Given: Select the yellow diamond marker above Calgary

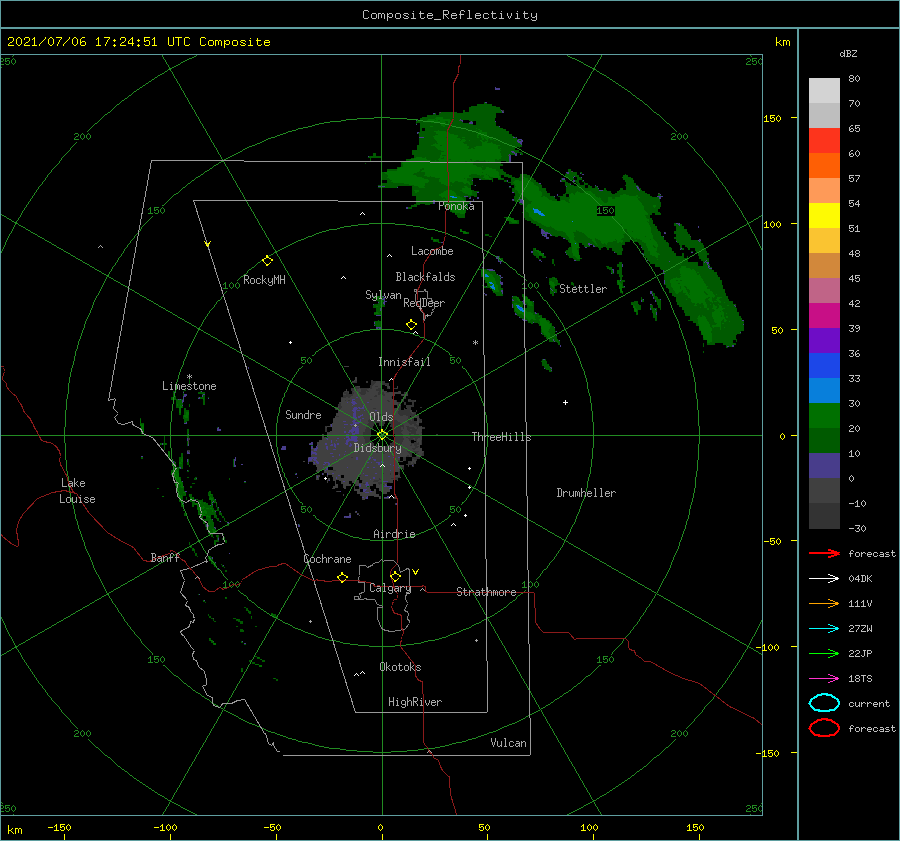Looking at the screenshot, I should coord(395,576).
